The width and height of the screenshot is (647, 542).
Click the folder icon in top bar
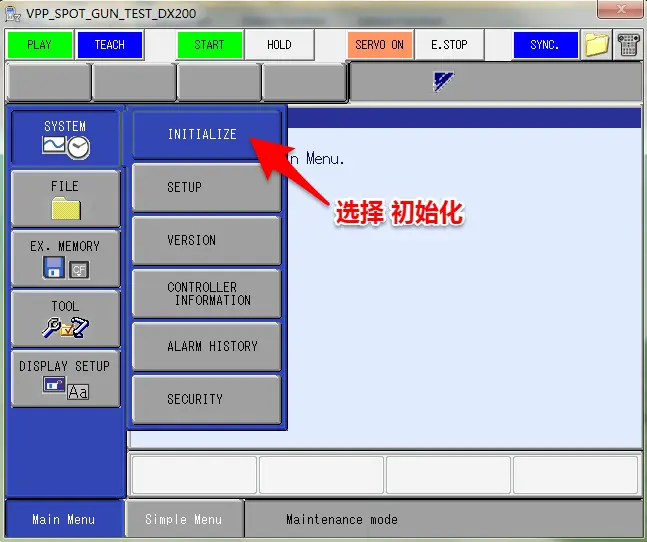click(x=597, y=45)
